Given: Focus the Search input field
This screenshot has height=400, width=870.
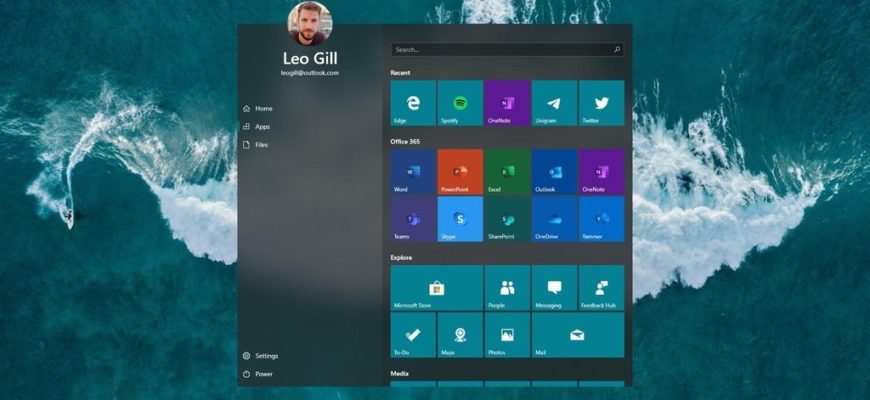Looking at the screenshot, I should pyautogui.click(x=507, y=50).
